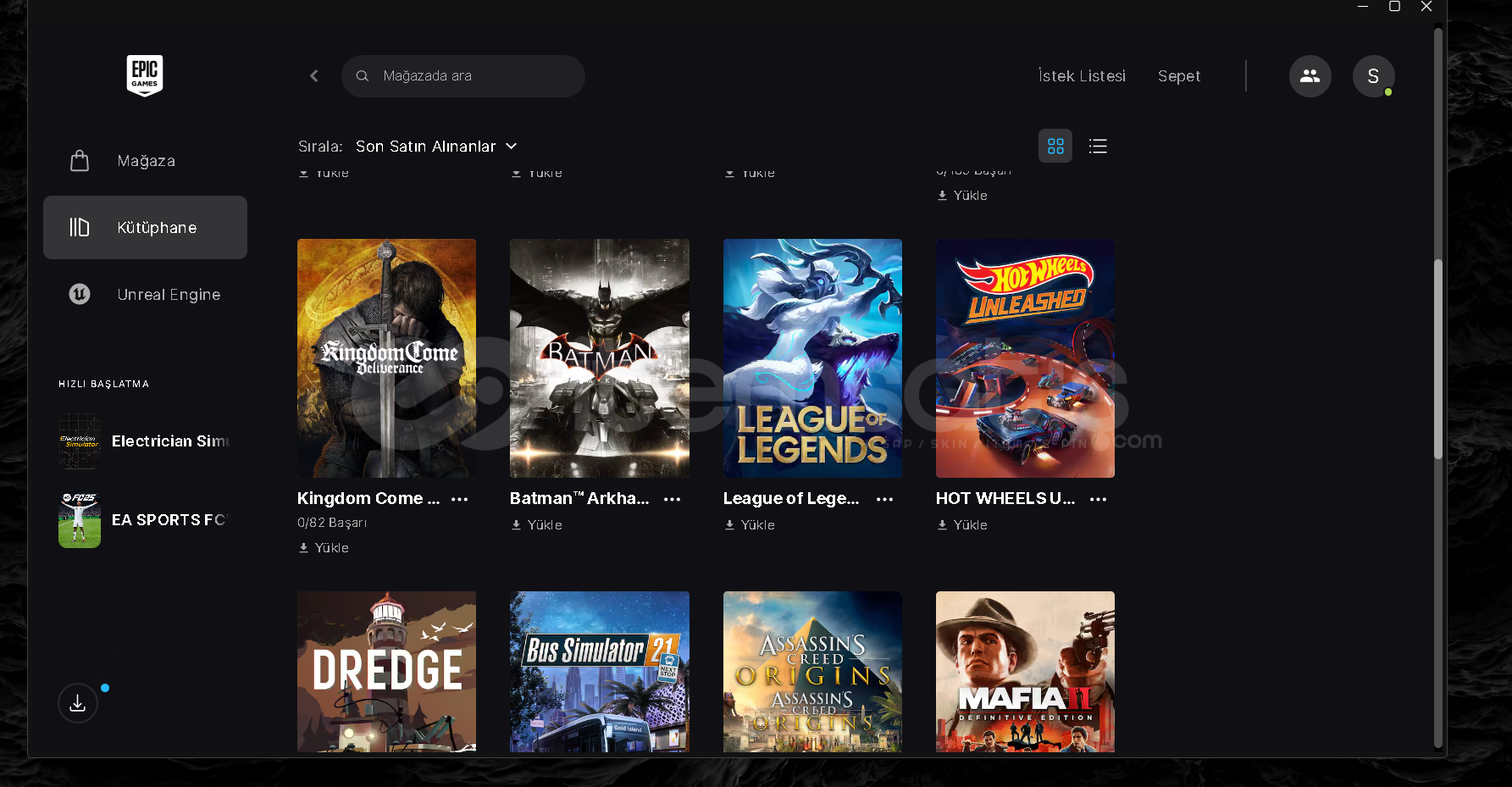Image resolution: width=1512 pixels, height=787 pixels.
Task: Click League of Lege... title text
Action: pyautogui.click(x=791, y=499)
